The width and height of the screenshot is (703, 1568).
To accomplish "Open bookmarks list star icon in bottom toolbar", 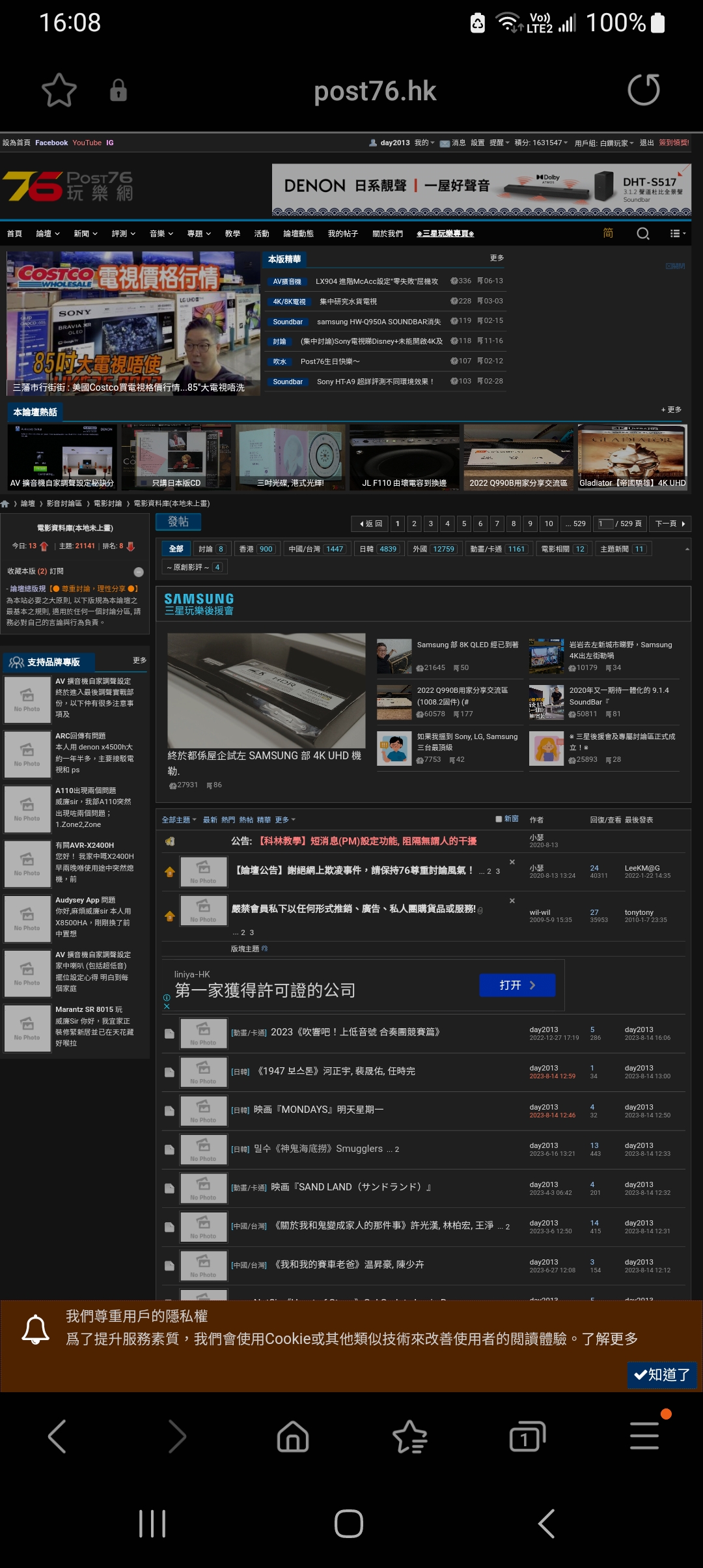I will [410, 1436].
